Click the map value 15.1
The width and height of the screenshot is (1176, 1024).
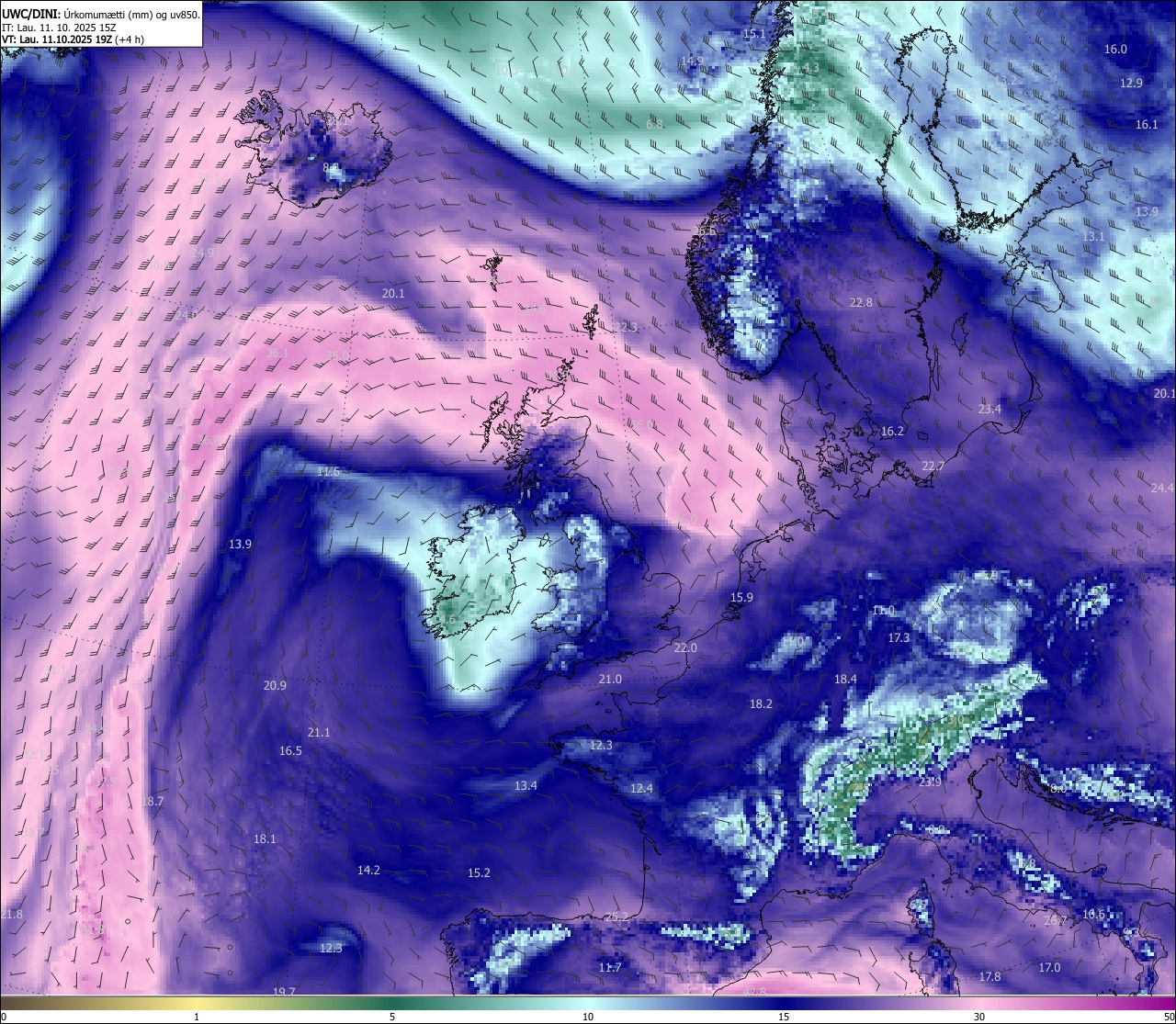coord(754,34)
